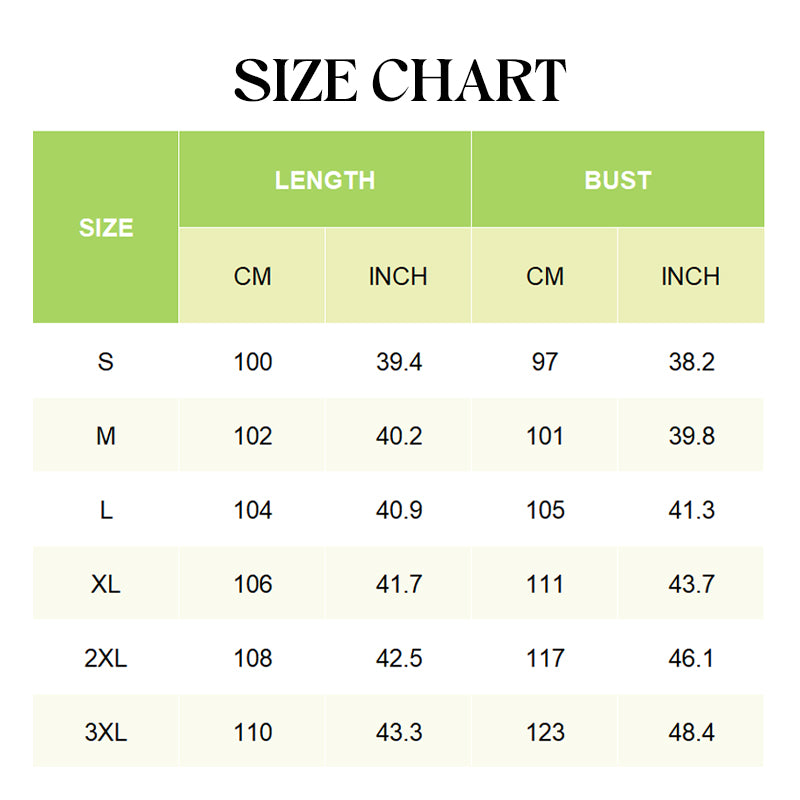Select the 123 cm bust cell
Screen dimensions: 800x800
click(545, 732)
